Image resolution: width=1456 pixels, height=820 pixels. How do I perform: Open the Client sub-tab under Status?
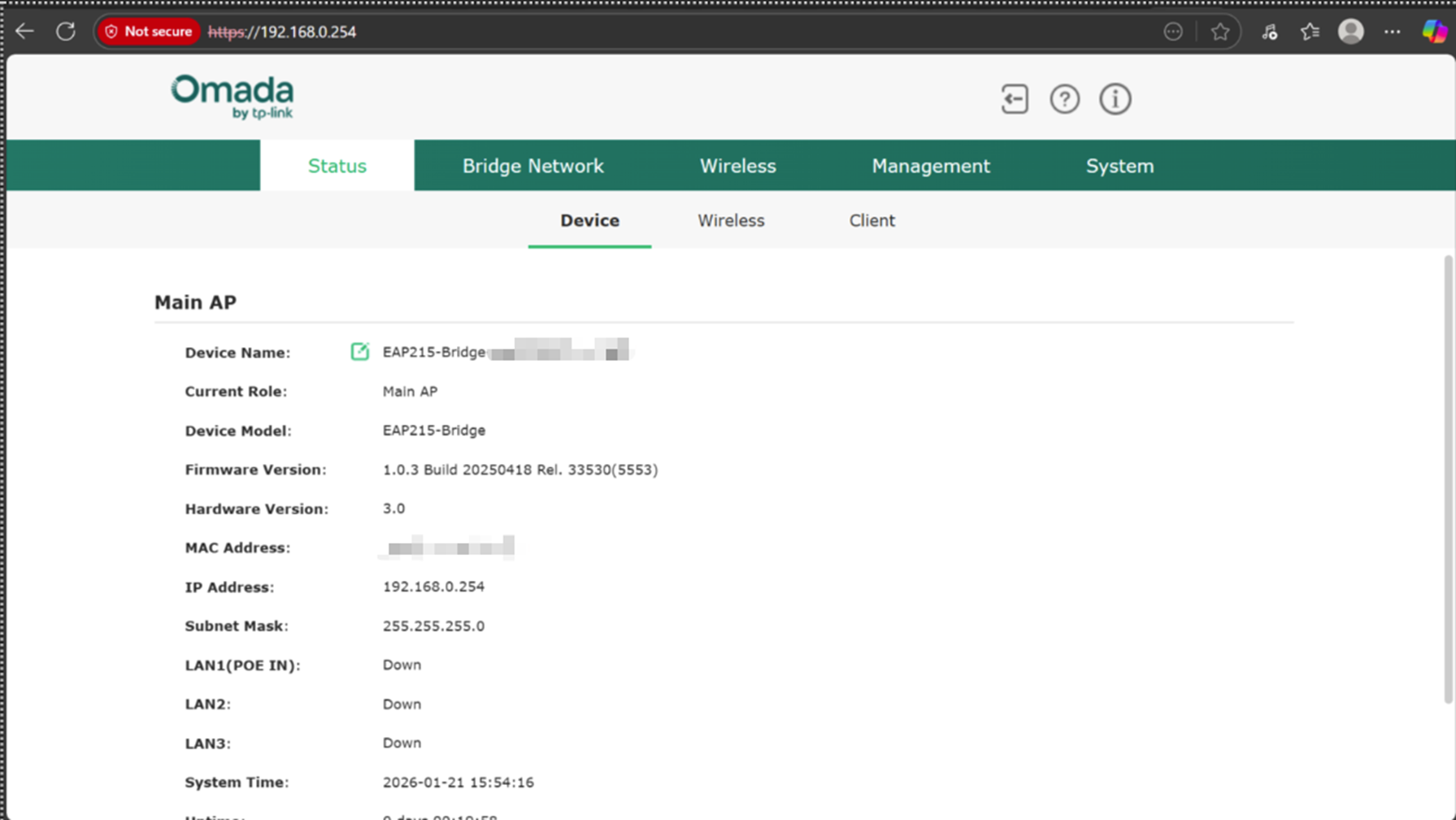coord(871,220)
